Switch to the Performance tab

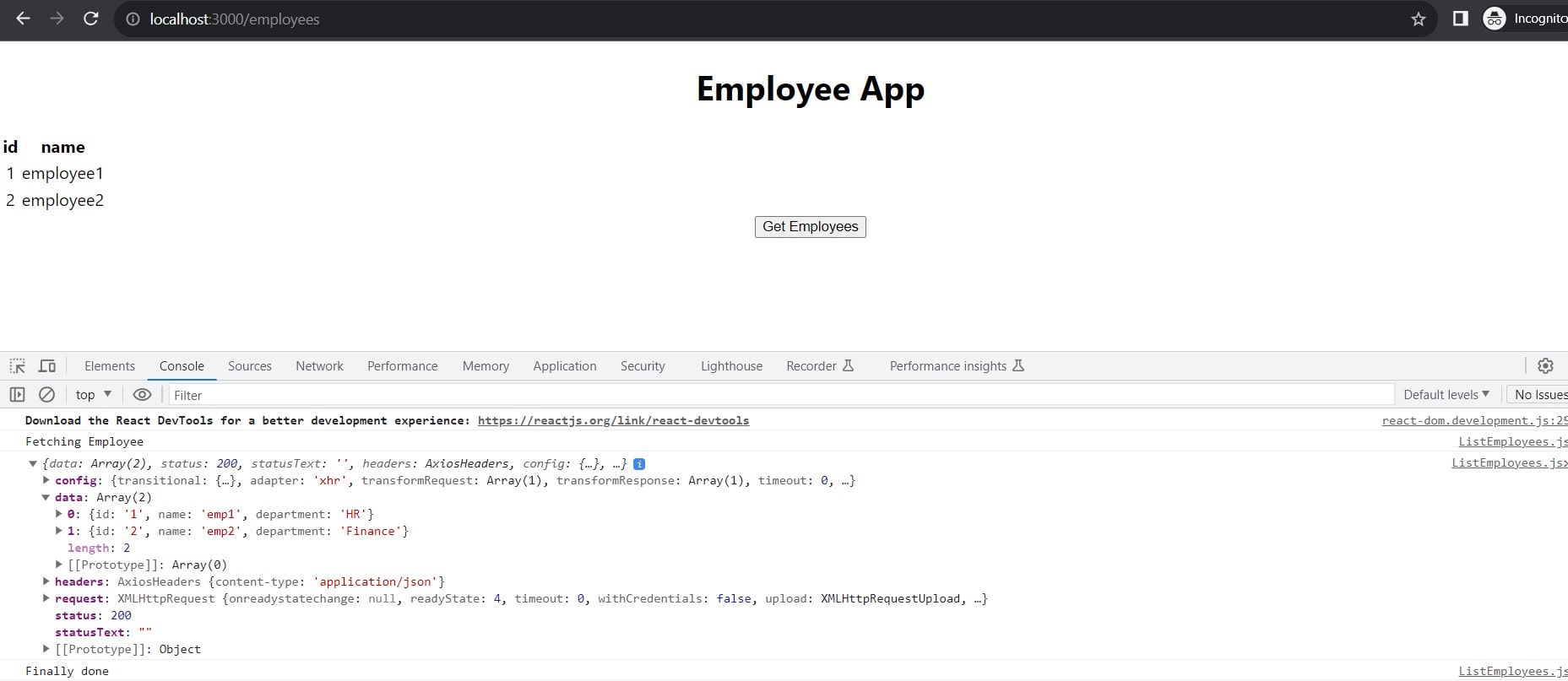[x=402, y=365]
